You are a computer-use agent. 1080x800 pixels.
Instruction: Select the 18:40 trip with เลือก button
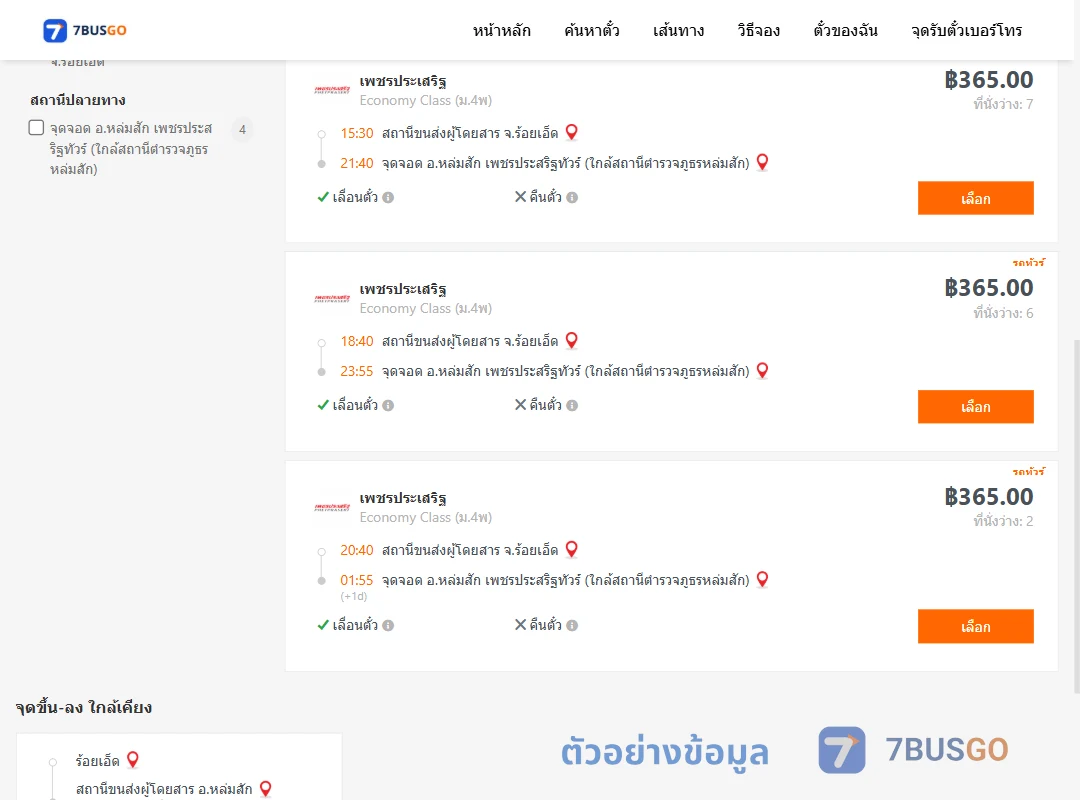tap(975, 407)
